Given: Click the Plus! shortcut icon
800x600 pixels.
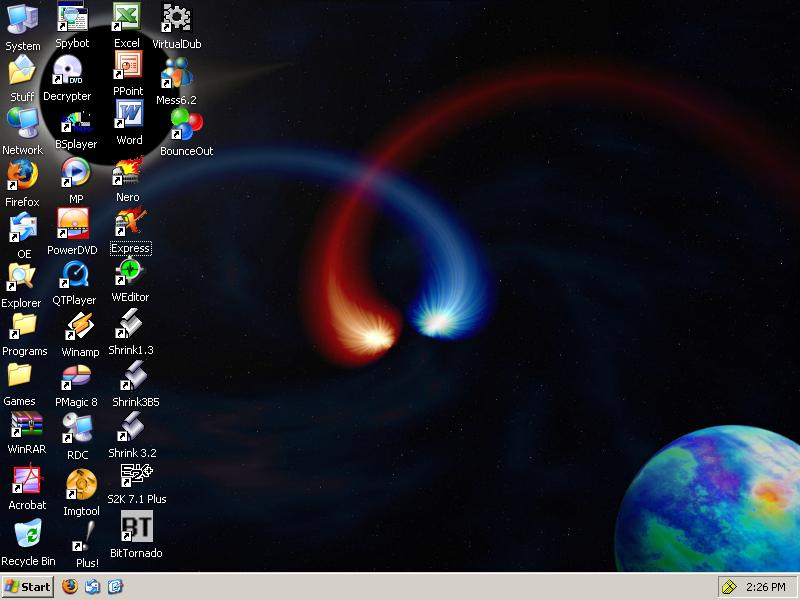Looking at the screenshot, I should coord(85,537).
